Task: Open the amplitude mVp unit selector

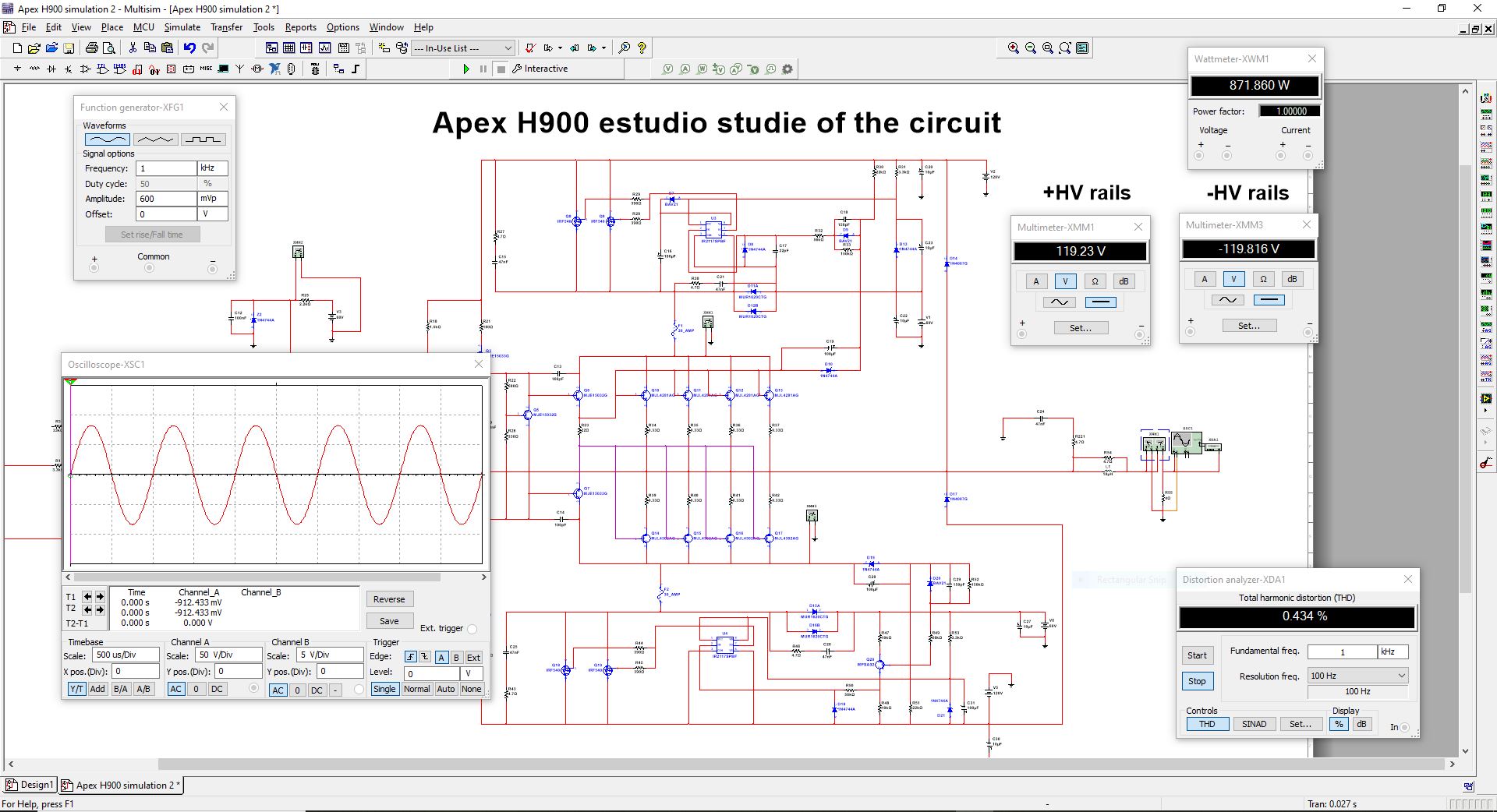Action: (213, 199)
